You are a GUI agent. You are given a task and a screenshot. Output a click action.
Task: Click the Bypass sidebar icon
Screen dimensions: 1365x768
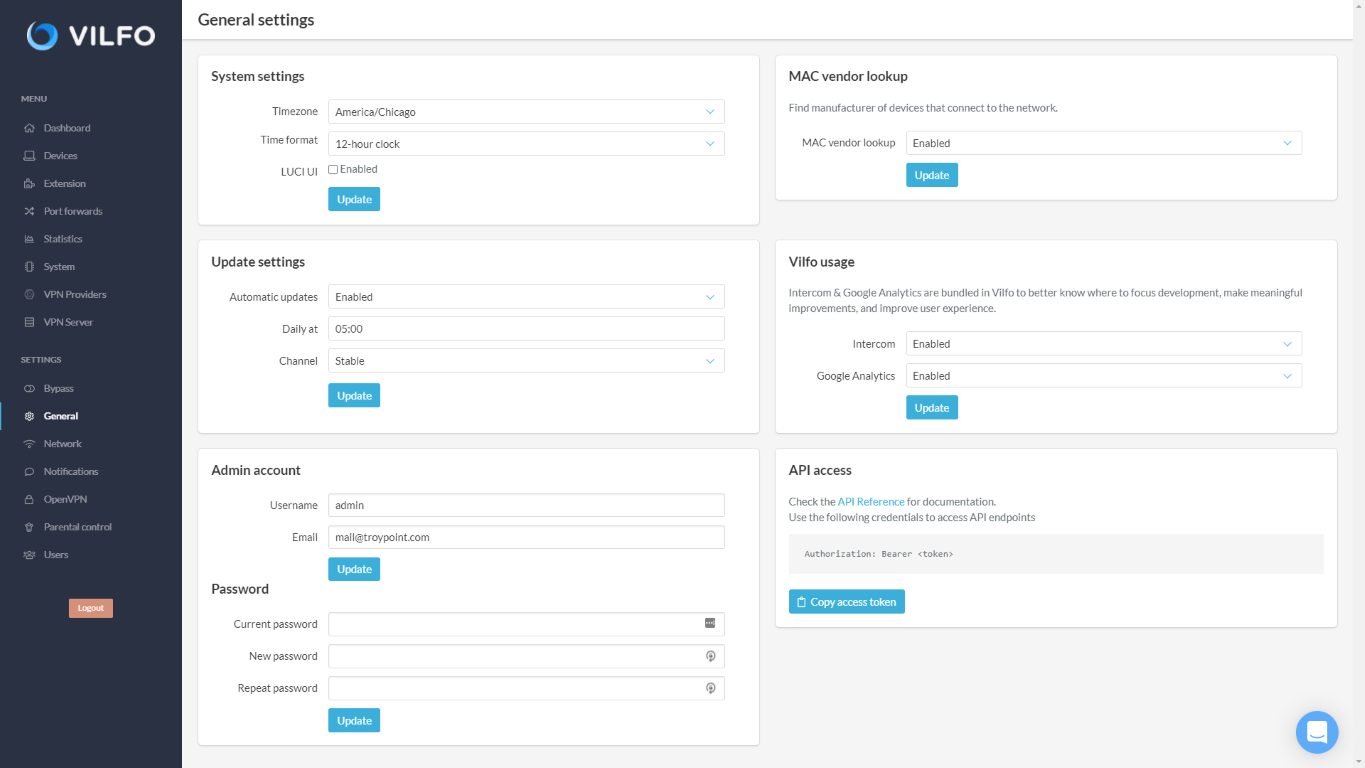(x=29, y=388)
